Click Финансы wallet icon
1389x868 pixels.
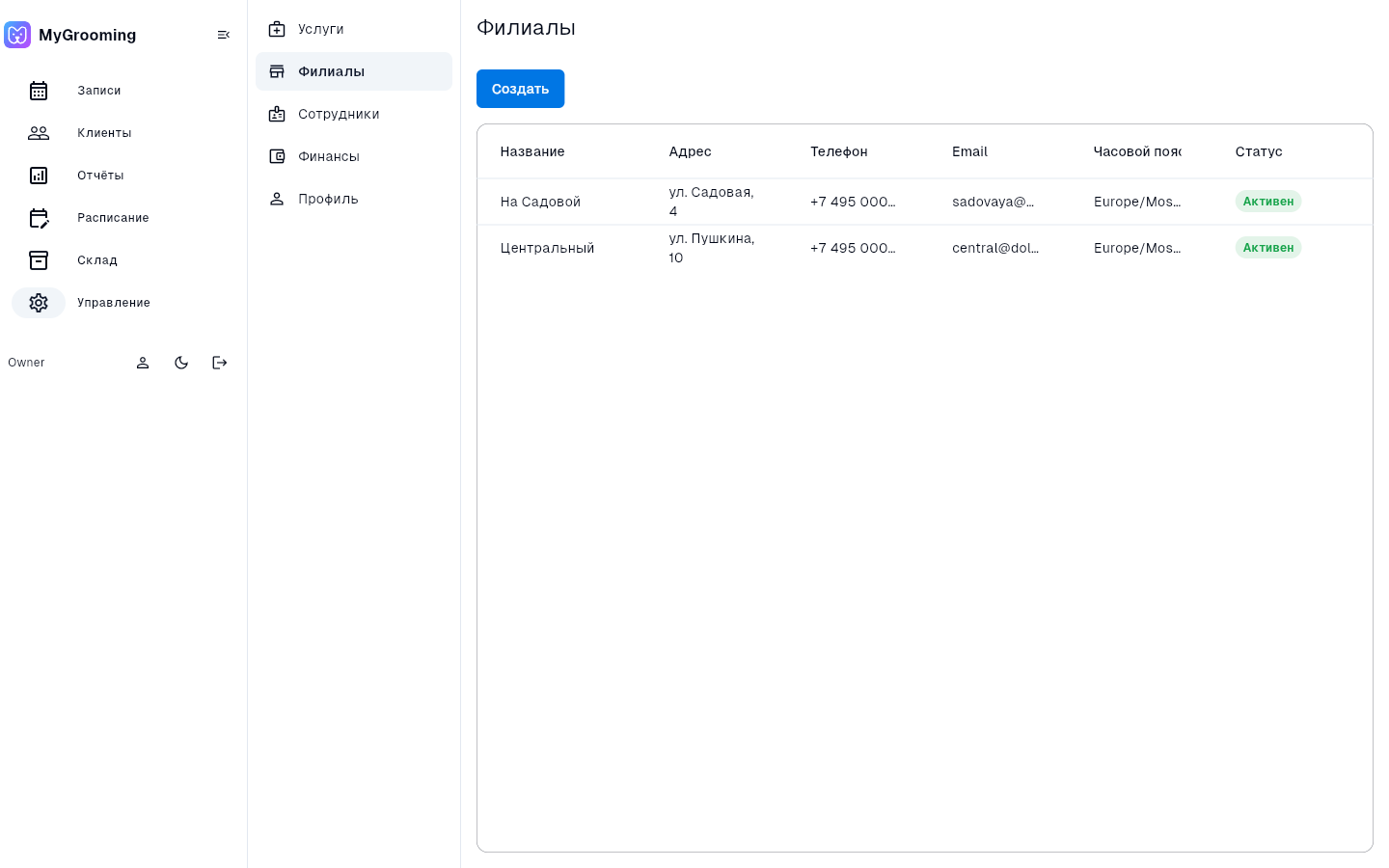coord(277,156)
